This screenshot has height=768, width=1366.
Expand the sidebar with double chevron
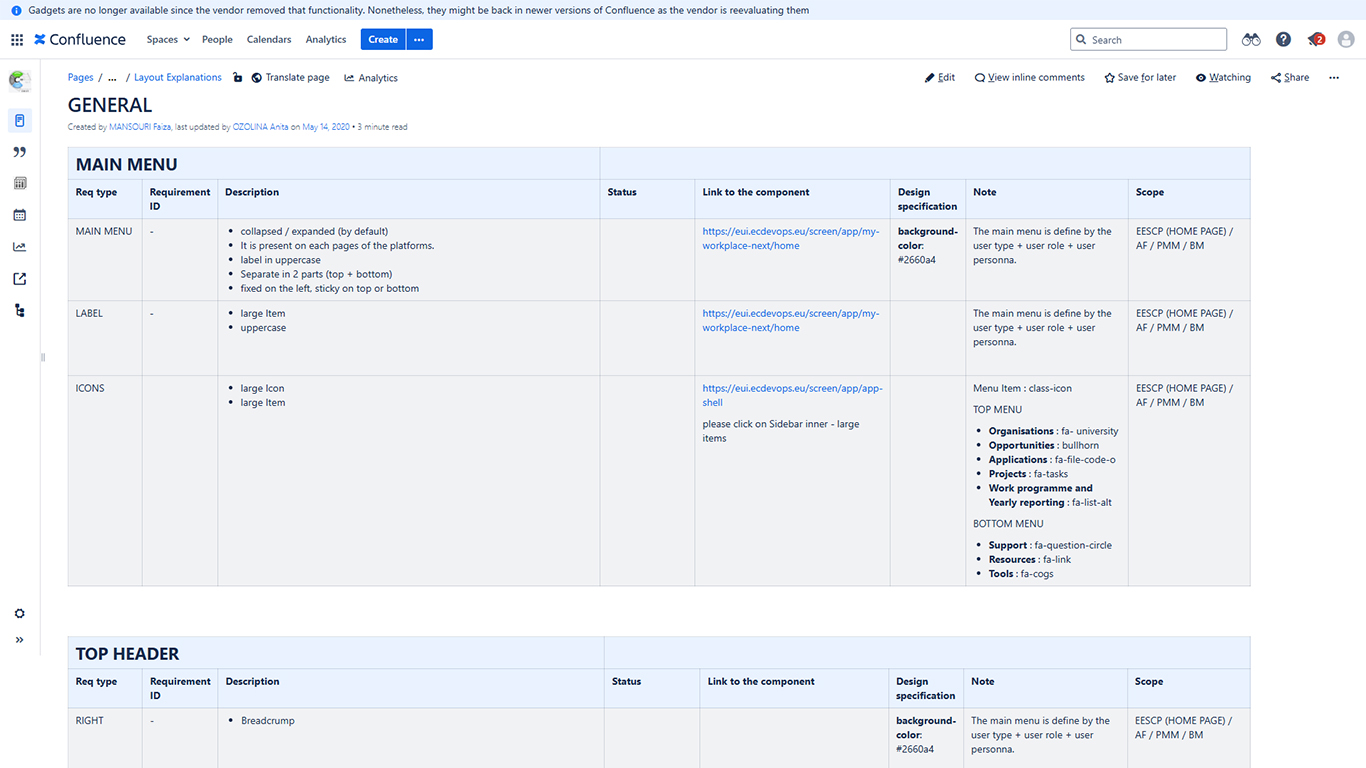click(x=19, y=640)
